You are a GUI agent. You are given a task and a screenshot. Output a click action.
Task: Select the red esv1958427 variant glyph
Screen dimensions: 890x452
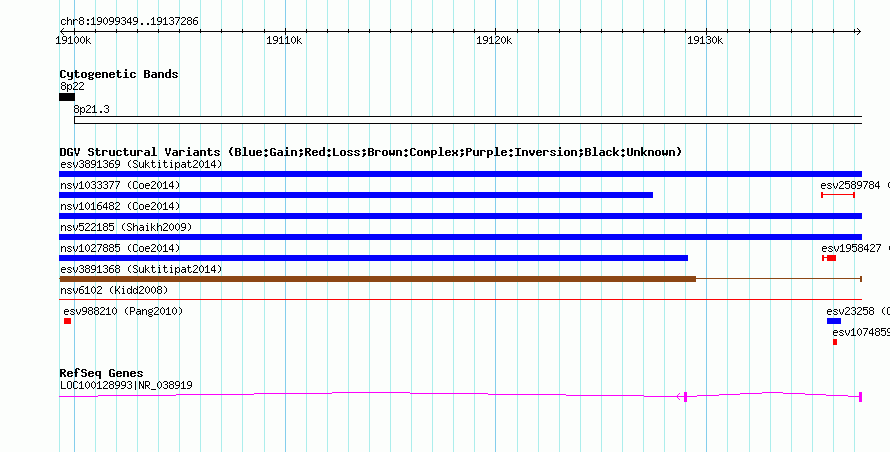tap(829, 258)
